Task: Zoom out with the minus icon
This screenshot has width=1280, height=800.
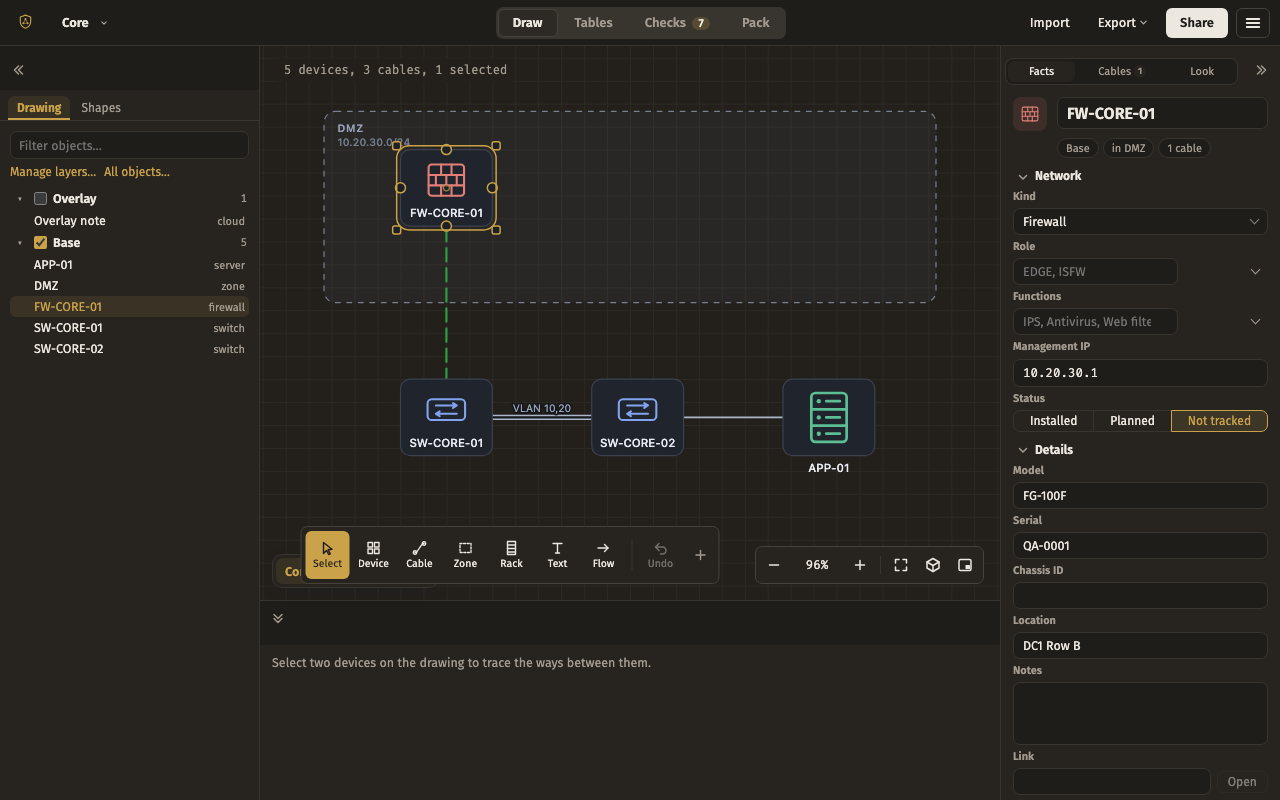Action: point(774,565)
